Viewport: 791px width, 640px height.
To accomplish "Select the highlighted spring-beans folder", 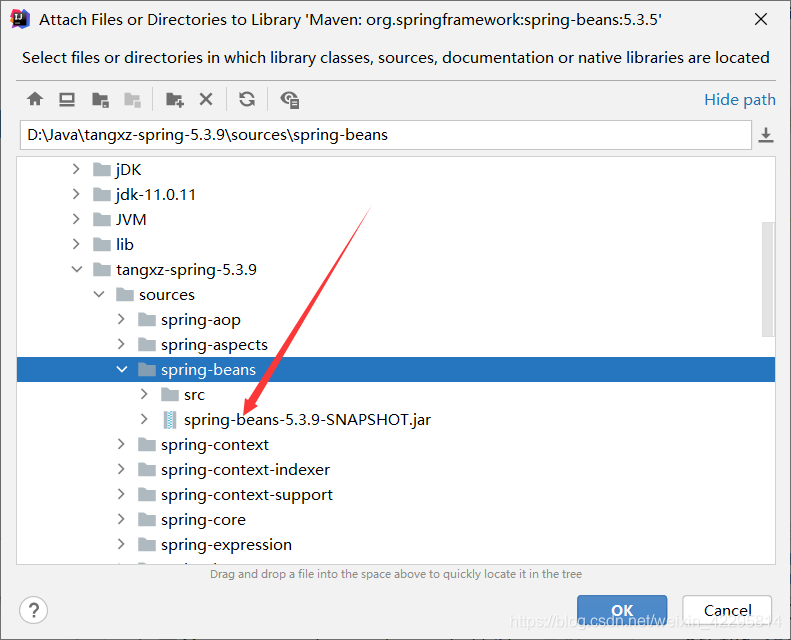I will 396,369.
